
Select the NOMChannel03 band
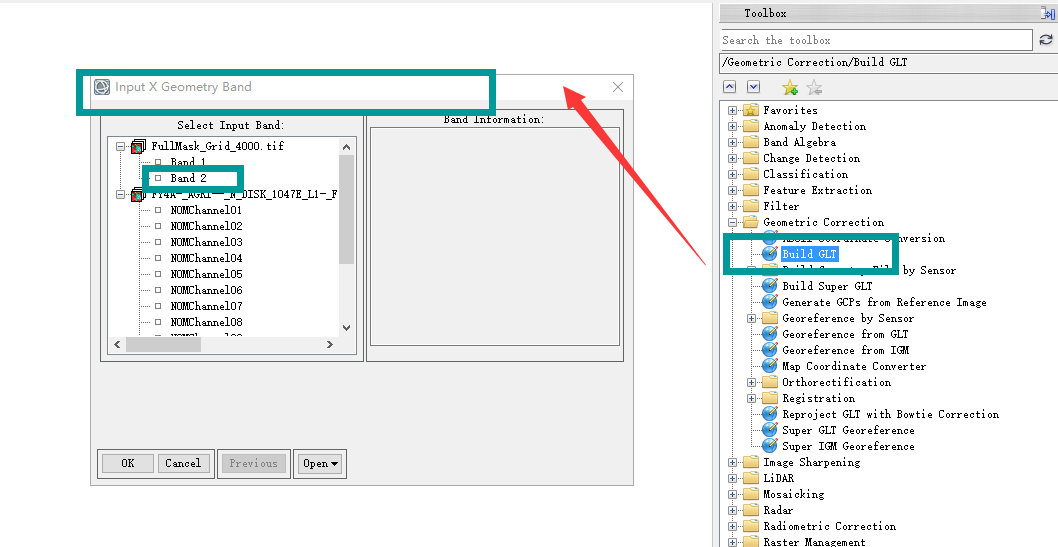206,242
